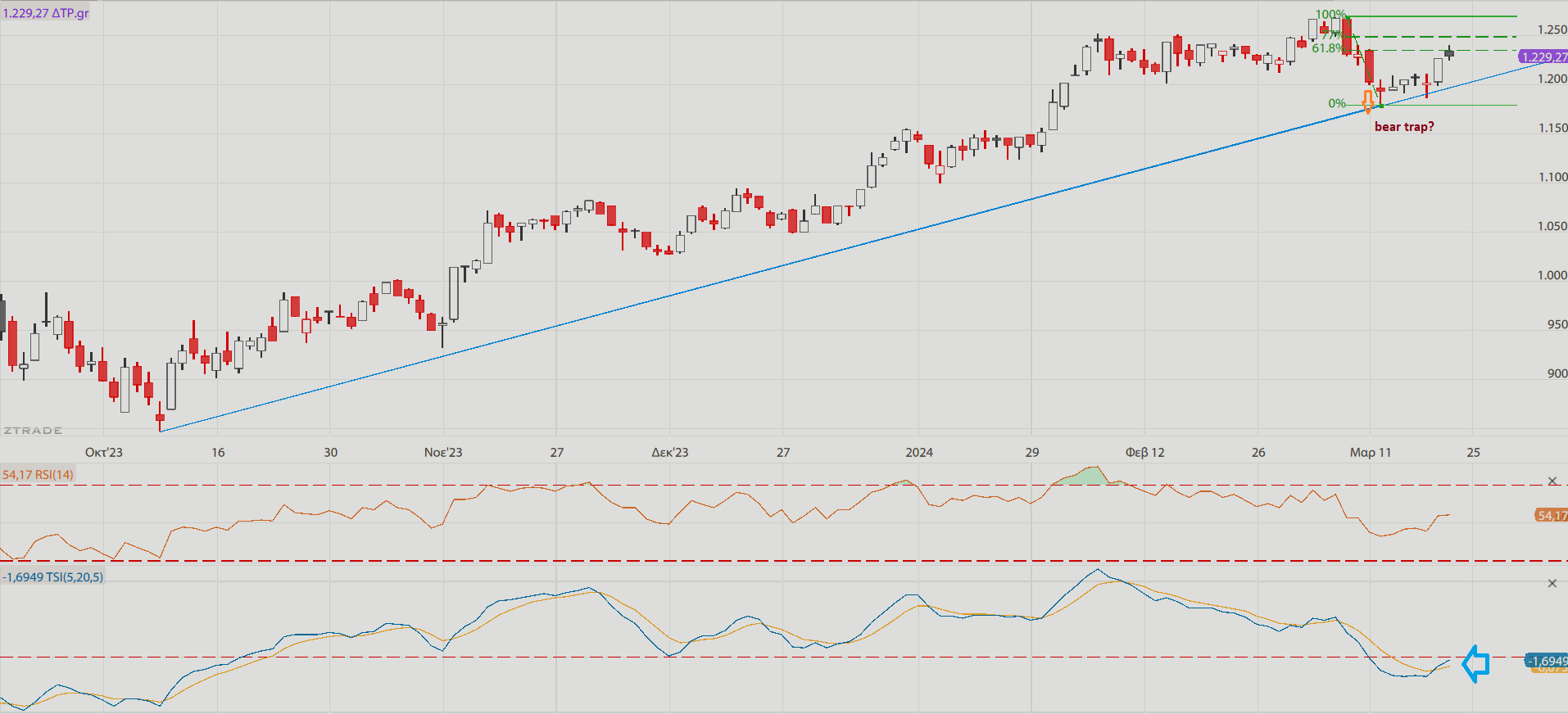Click the 1.250 price axis label
The image size is (1568, 714).
pyautogui.click(x=1552, y=29)
